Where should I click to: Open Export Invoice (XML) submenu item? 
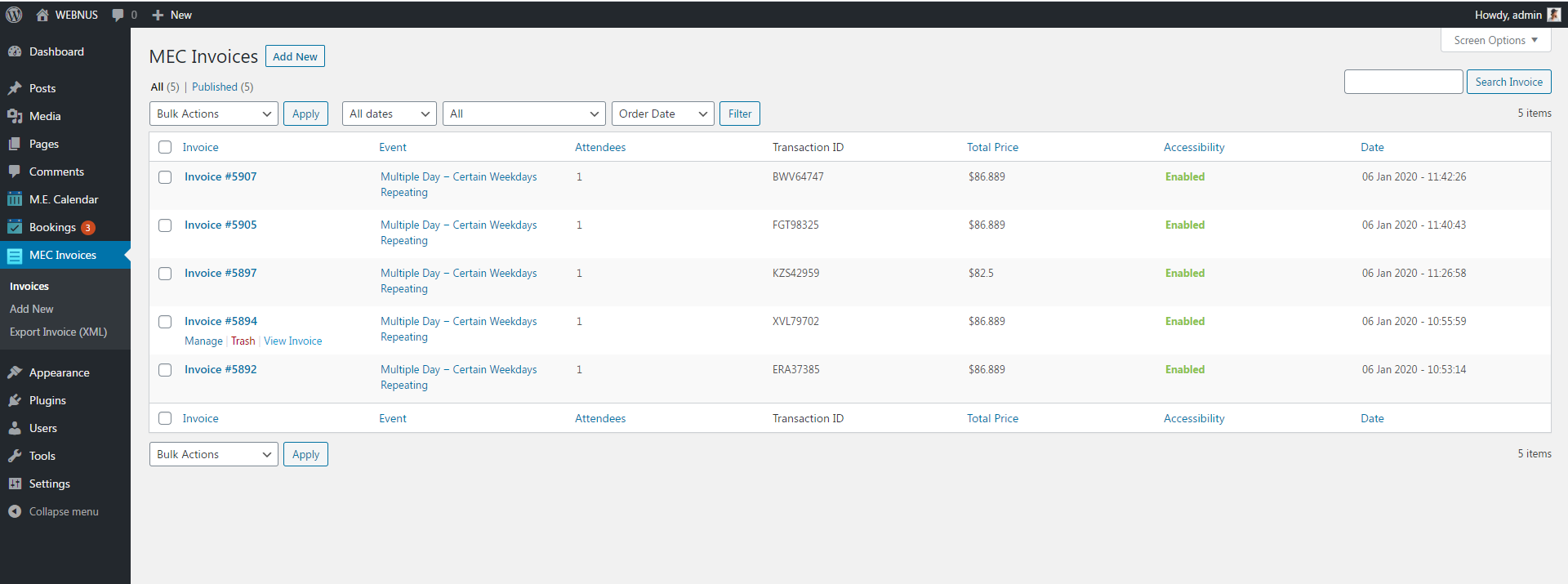58,332
